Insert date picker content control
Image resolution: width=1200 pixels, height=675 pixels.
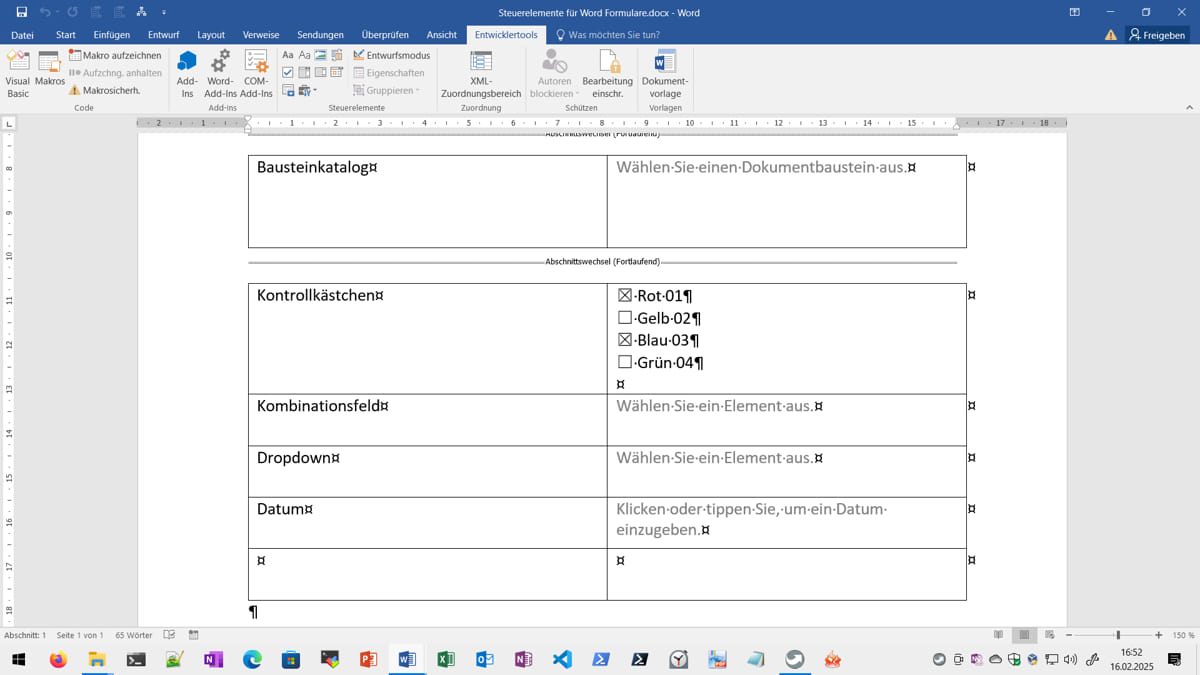(x=337, y=72)
